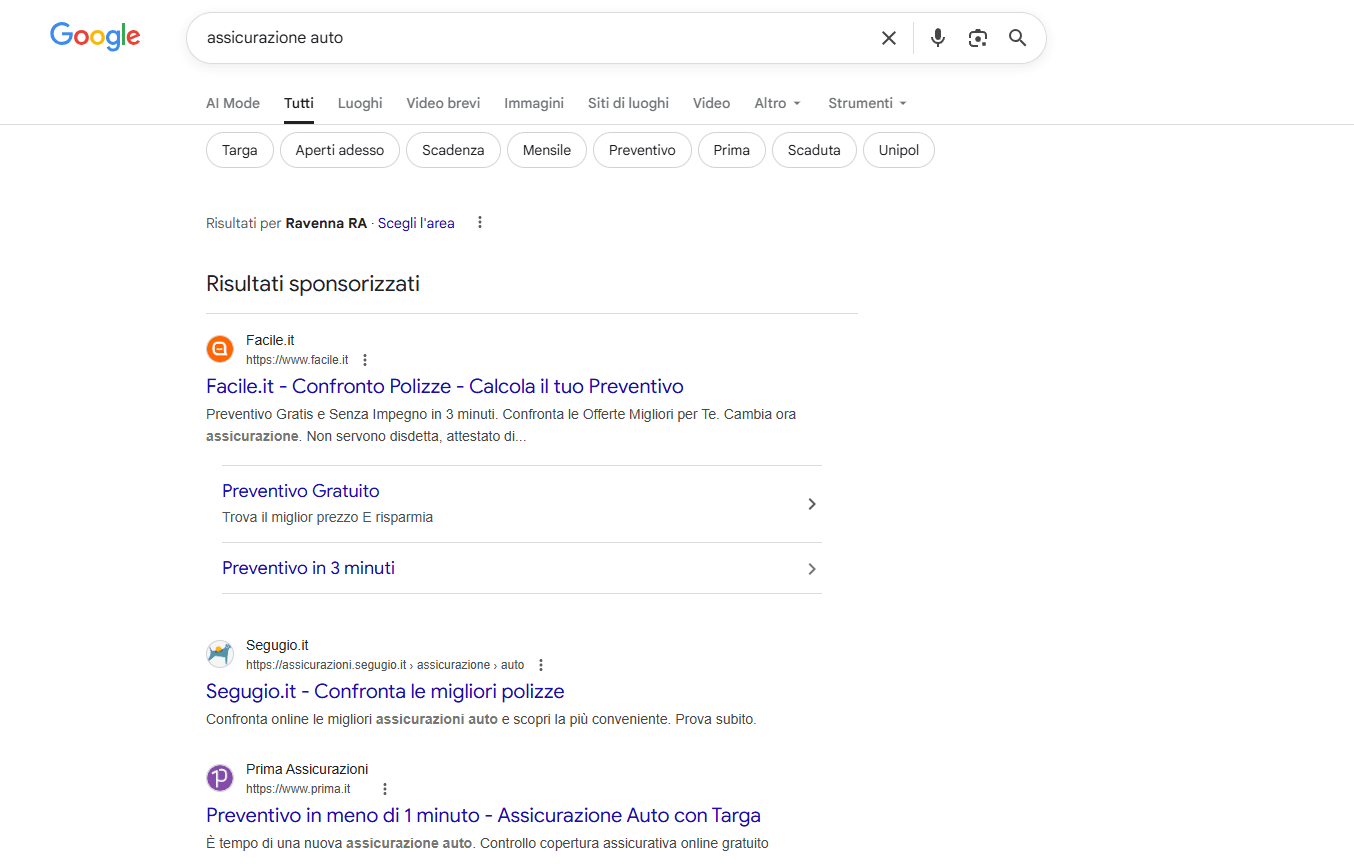Select the Tutti tab
The image size is (1354, 867).
299,103
